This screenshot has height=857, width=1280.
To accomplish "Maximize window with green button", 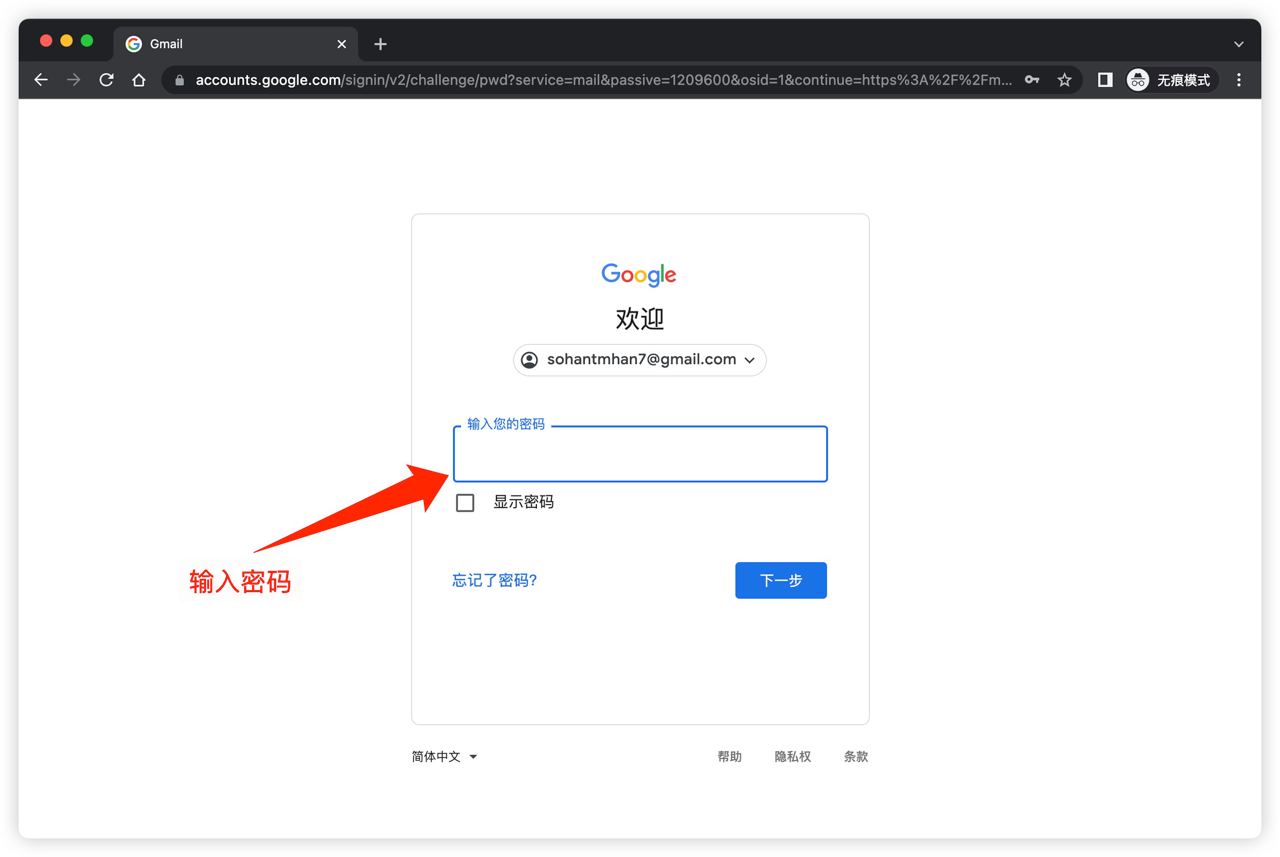I will tap(87, 41).
